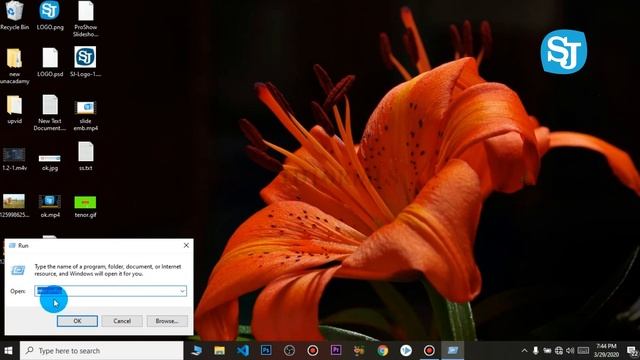Viewport: 640px width, 360px height.
Task: Select the ProShow Slideshow desktop file
Action: pos(86,19)
